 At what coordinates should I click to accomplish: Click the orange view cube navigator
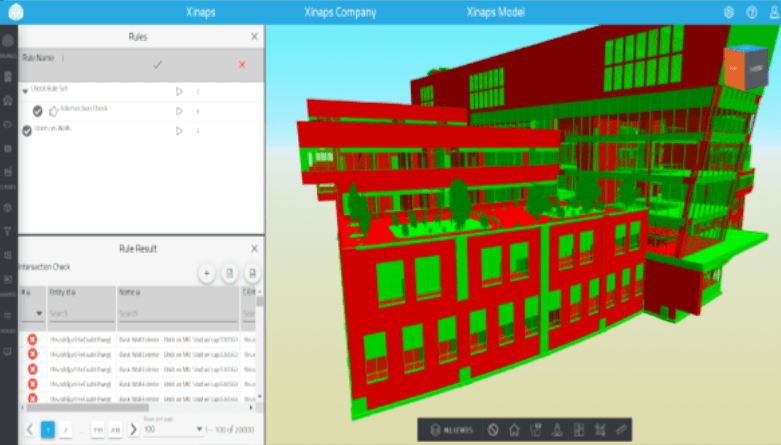pyautogui.click(x=741, y=67)
